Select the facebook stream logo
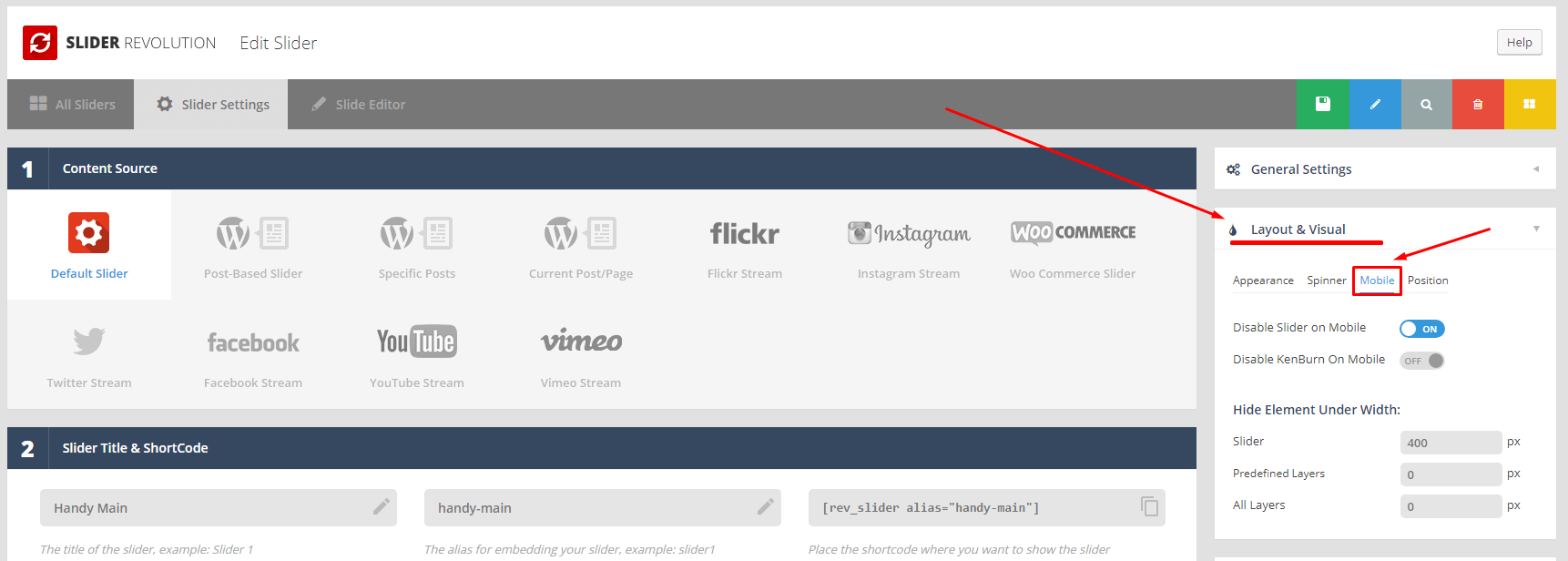 [x=253, y=342]
